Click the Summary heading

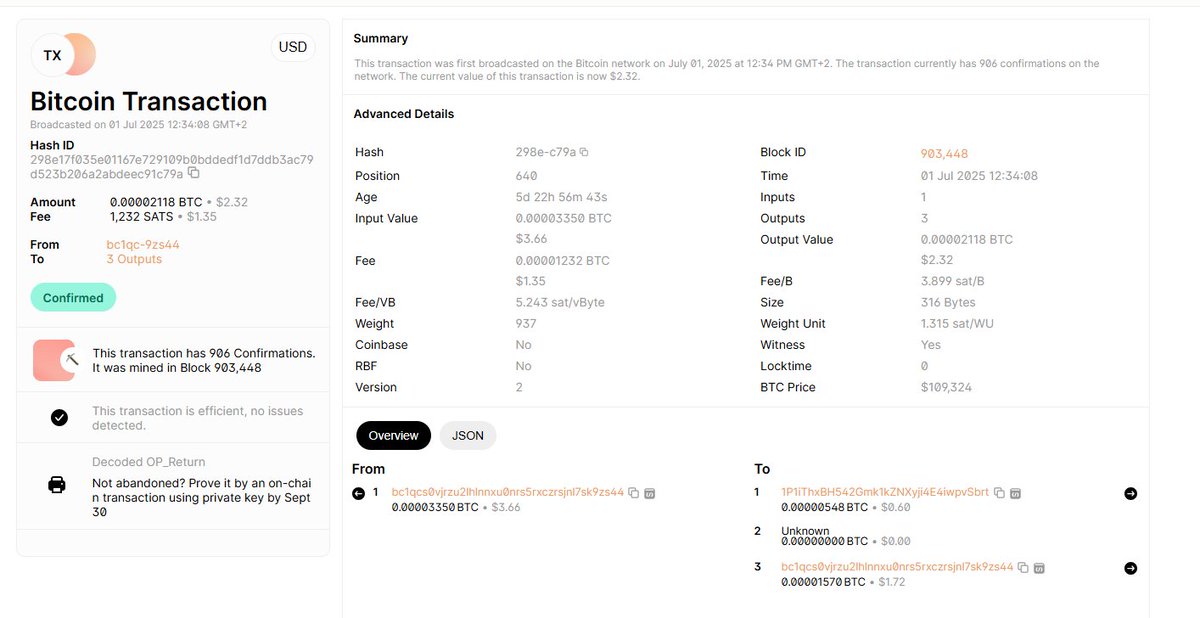[x=381, y=38]
